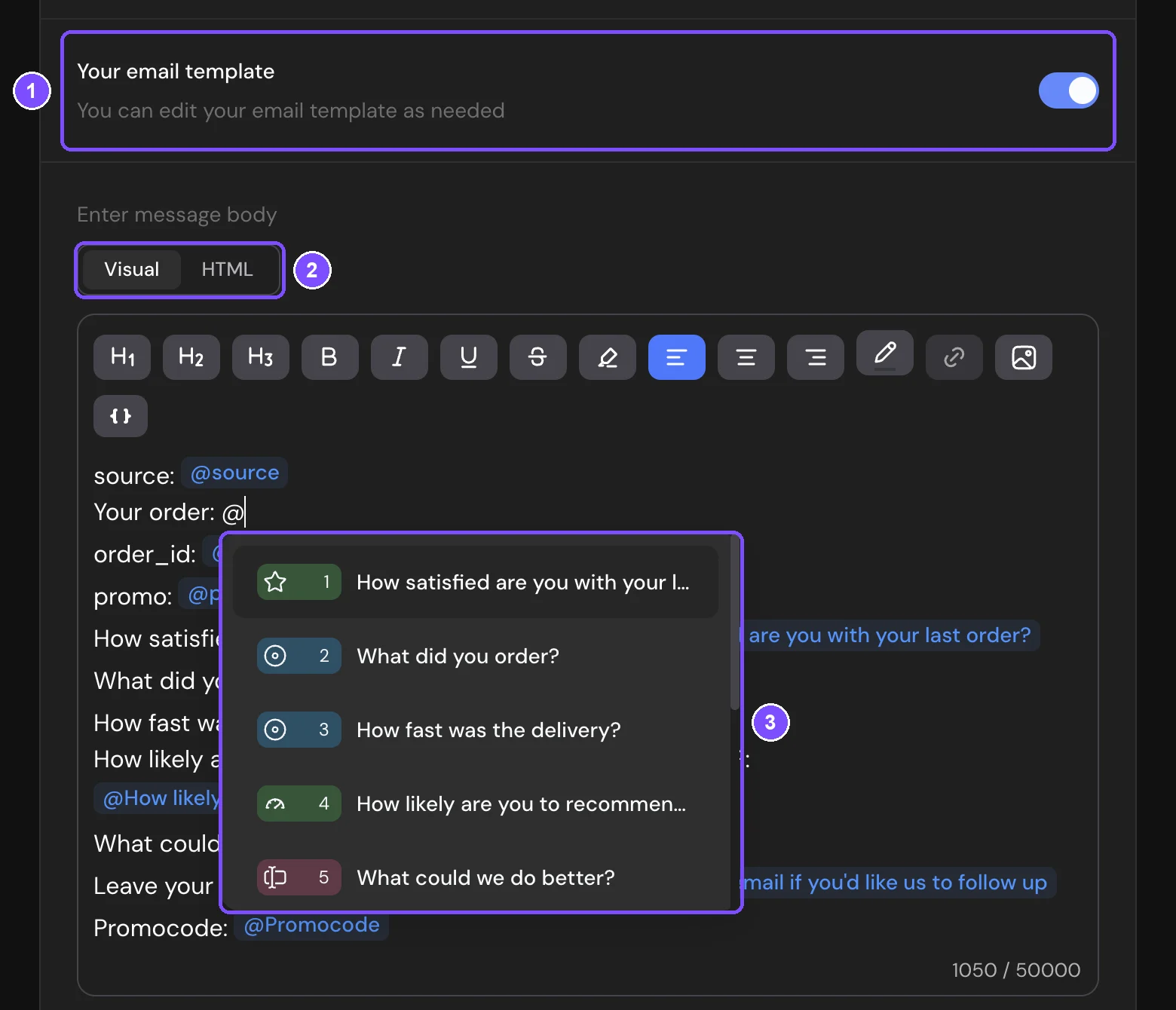Screen dimensions: 1176x1010
Task: Toggle strikethrough formatting
Action: tap(538, 357)
